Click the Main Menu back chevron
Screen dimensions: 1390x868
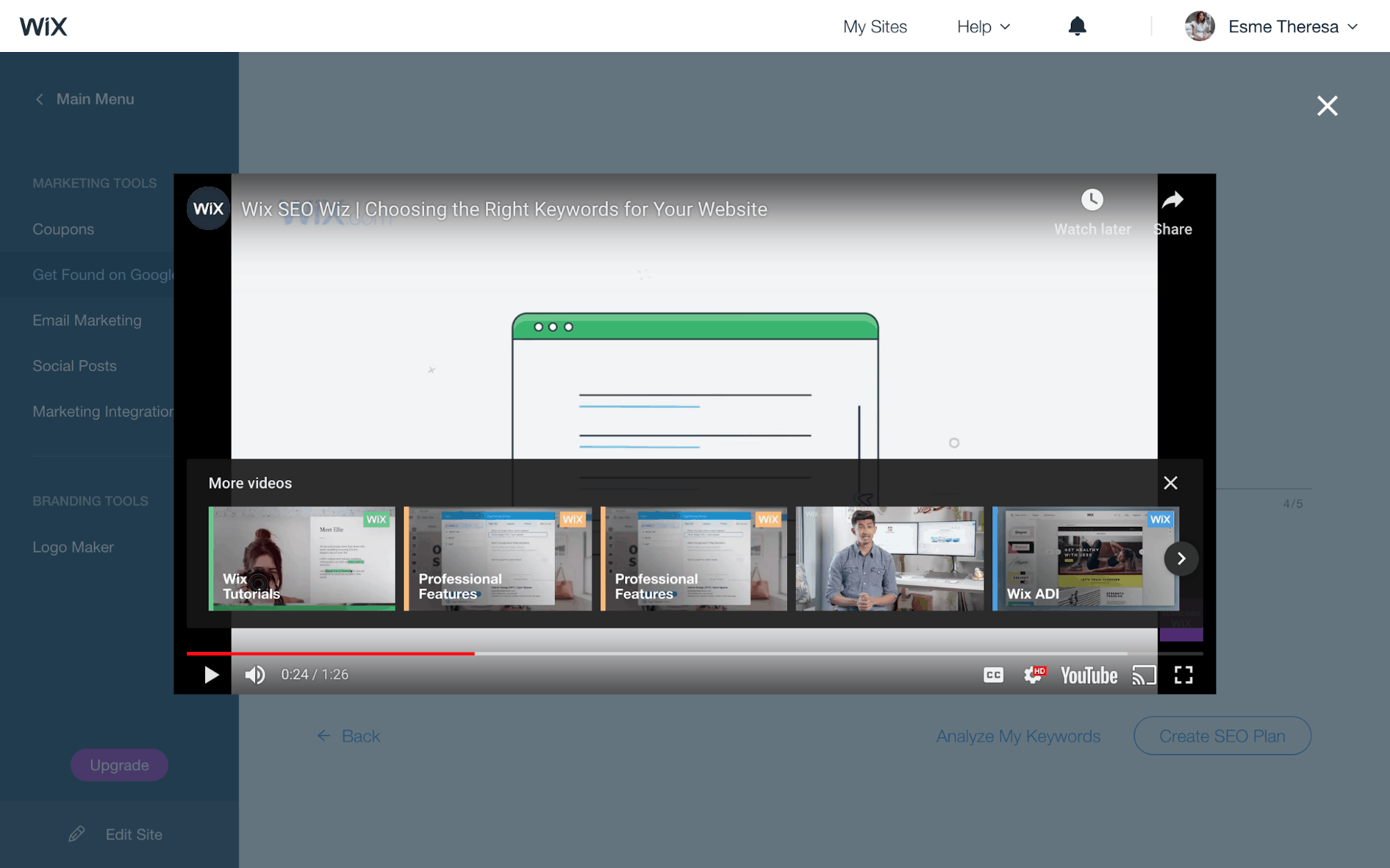coord(40,99)
